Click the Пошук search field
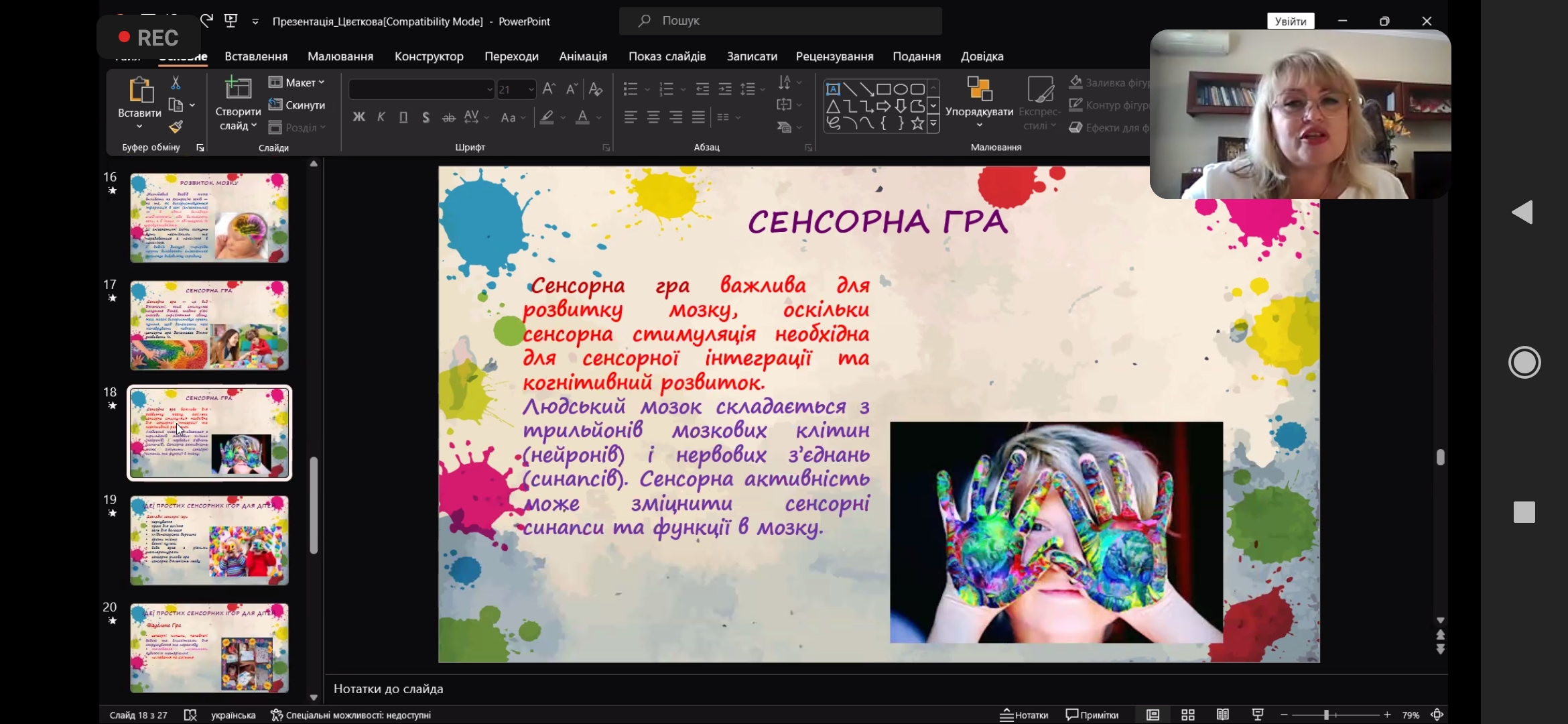Image resolution: width=1568 pixels, height=724 pixels. (780, 21)
